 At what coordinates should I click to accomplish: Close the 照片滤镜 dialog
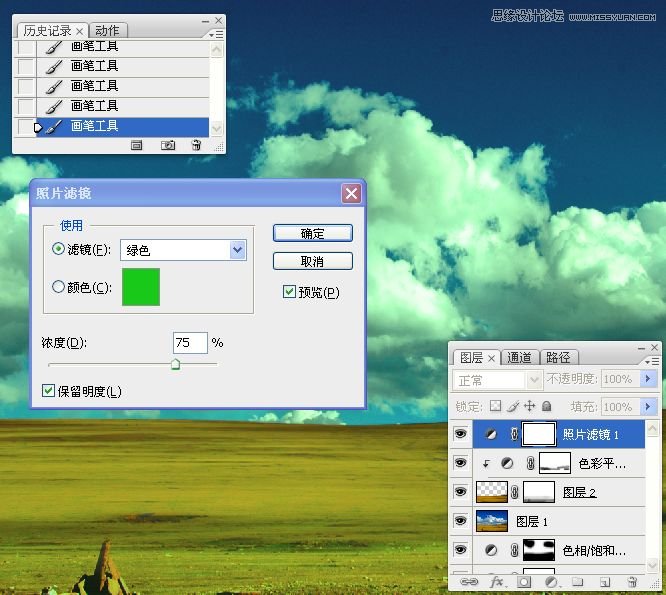(351, 194)
